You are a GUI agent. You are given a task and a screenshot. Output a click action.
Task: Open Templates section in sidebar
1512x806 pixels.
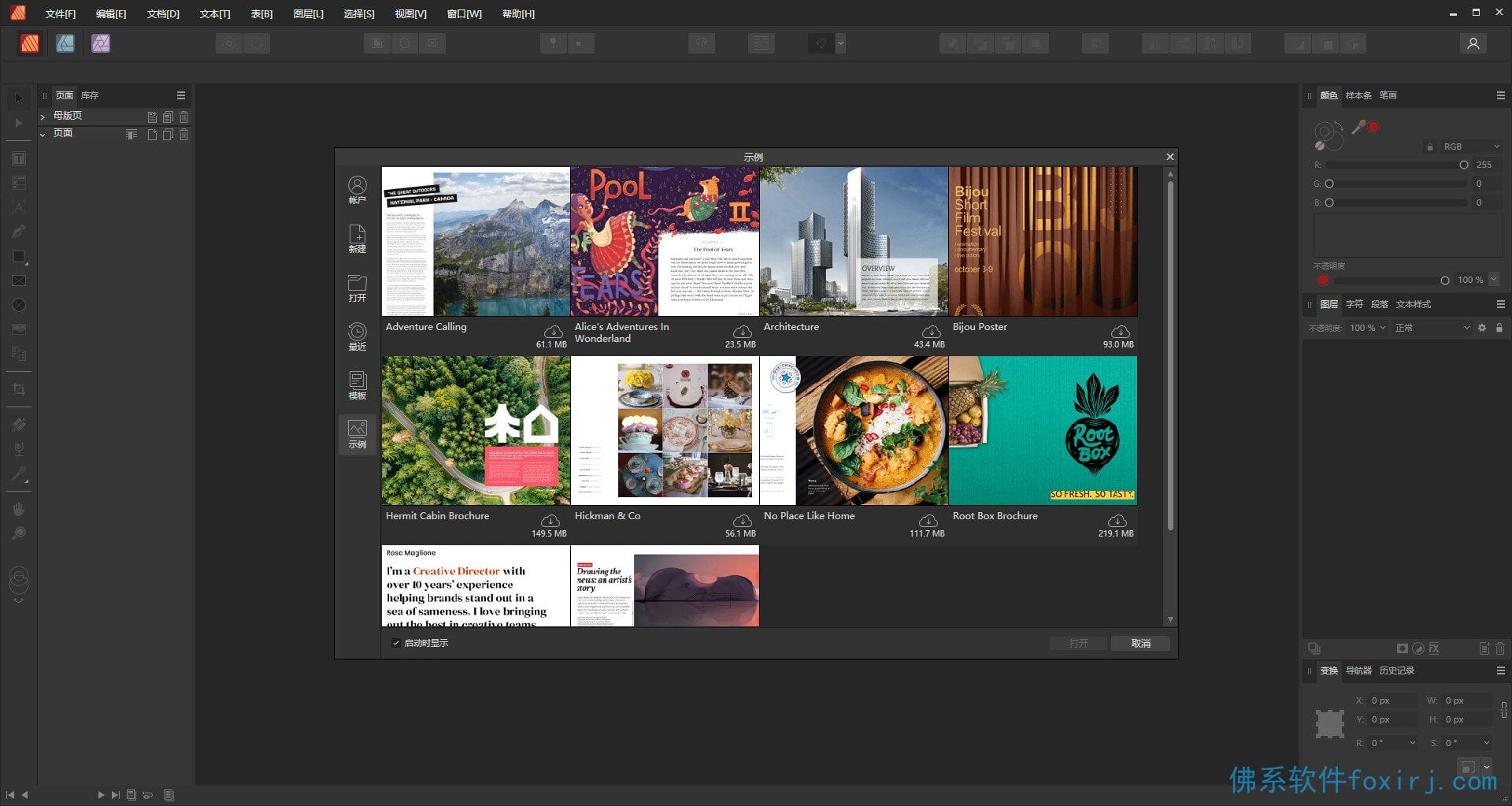[358, 385]
